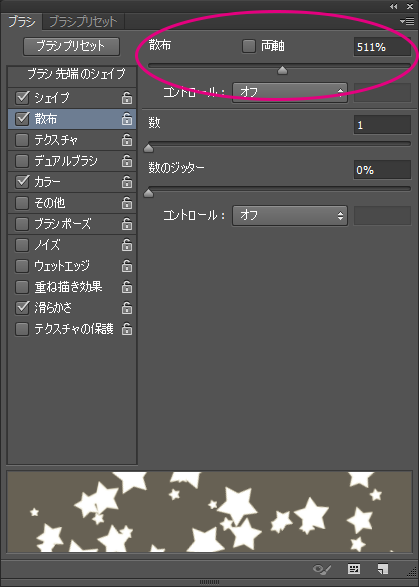The height and width of the screenshot is (587, 419).
Task: Uncheck the 滑らかさ checkbox
Action: (22, 307)
